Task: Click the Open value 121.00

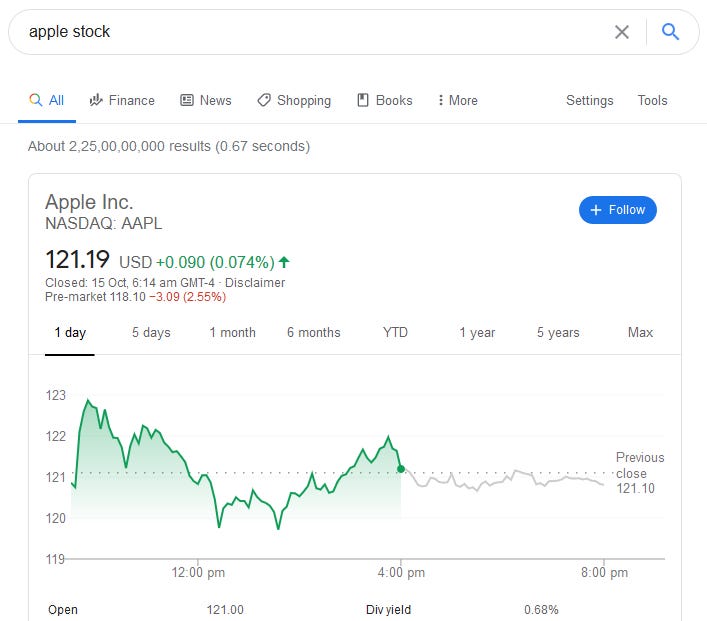Action: 225,610
